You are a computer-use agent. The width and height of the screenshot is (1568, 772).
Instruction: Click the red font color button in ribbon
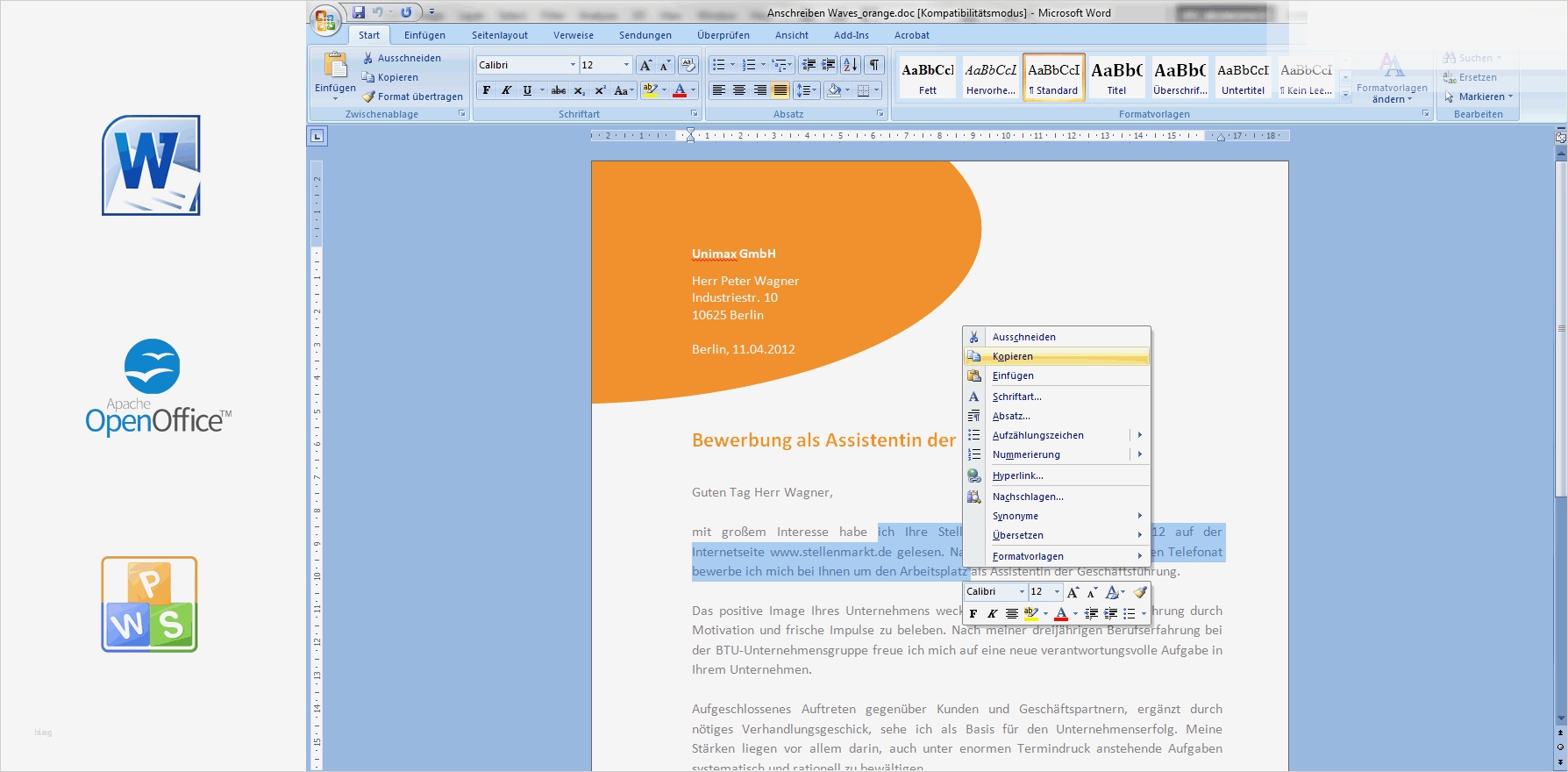pyautogui.click(x=680, y=90)
